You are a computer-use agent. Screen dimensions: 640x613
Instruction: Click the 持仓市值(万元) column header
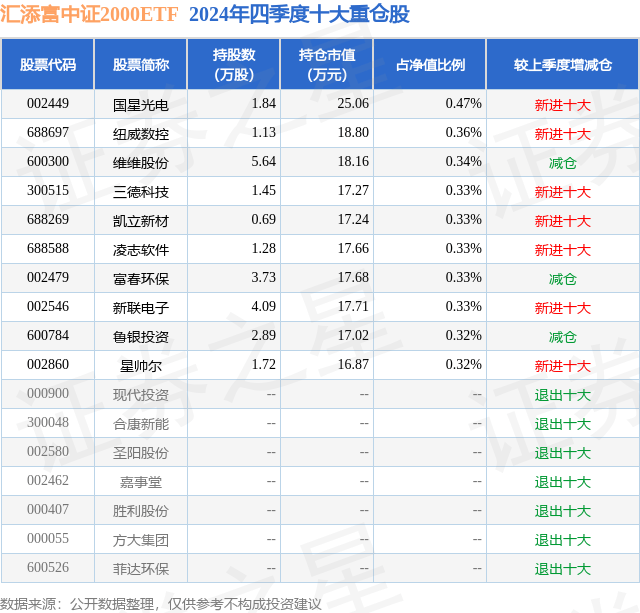[x=326, y=65]
